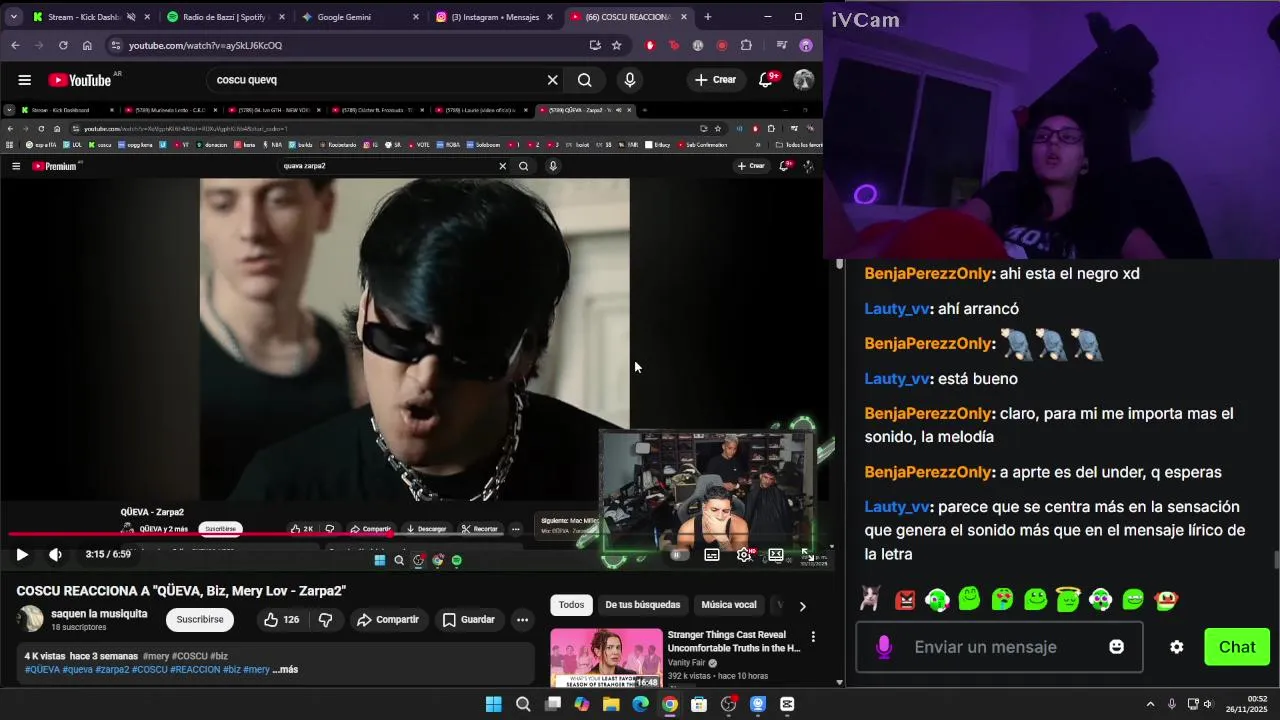Select the De tus búsquedas chip
This screenshot has width=1280, height=720.
(x=642, y=605)
